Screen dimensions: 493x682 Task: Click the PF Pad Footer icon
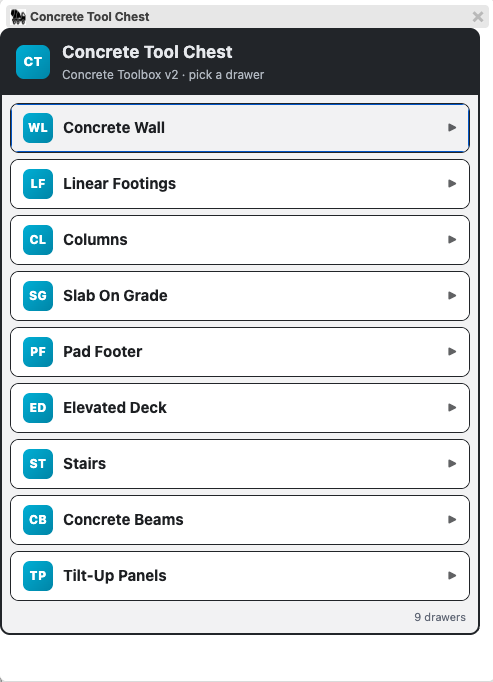(x=38, y=352)
